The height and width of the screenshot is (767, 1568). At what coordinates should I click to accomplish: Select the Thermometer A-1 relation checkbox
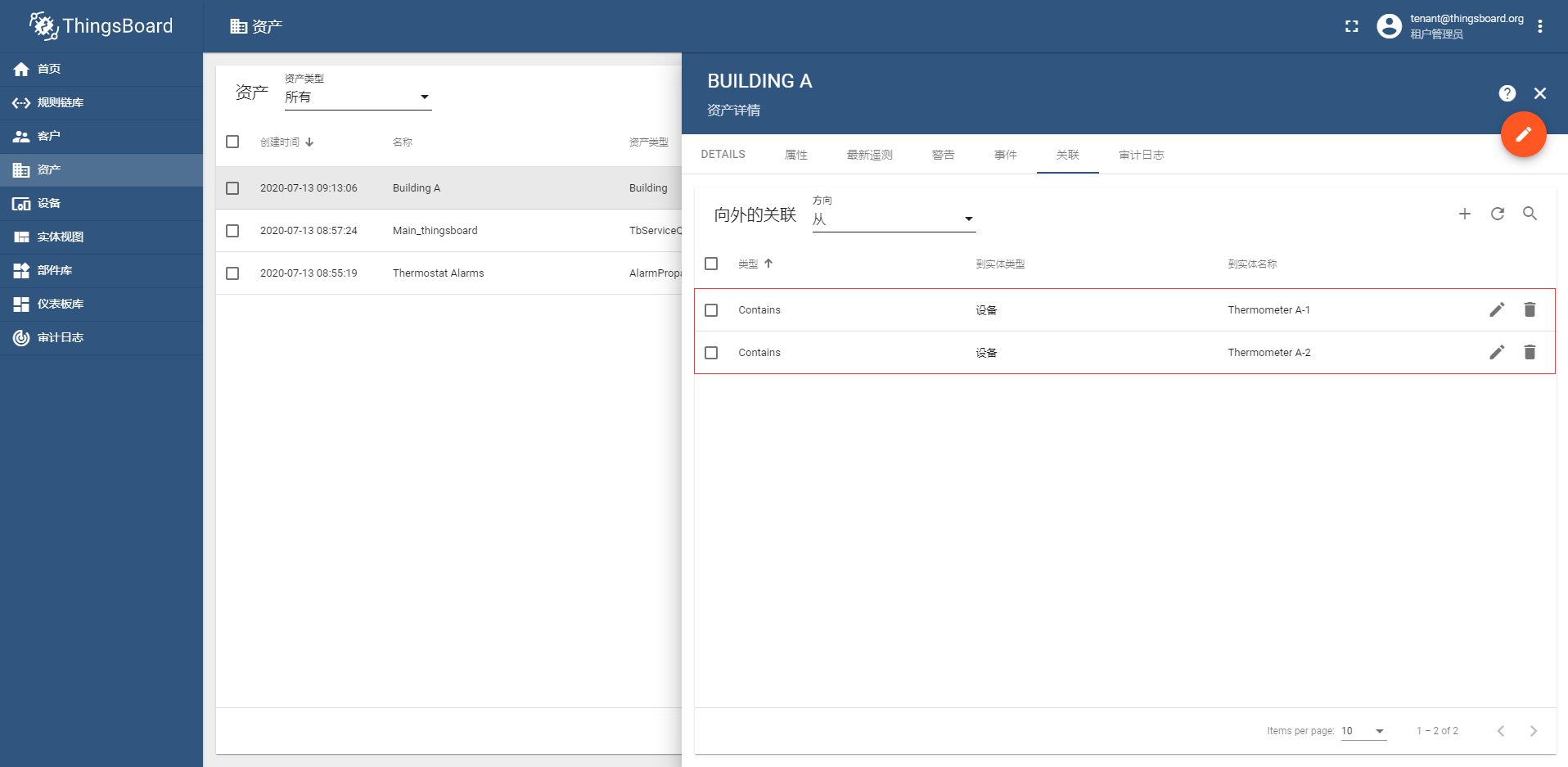[711, 310]
